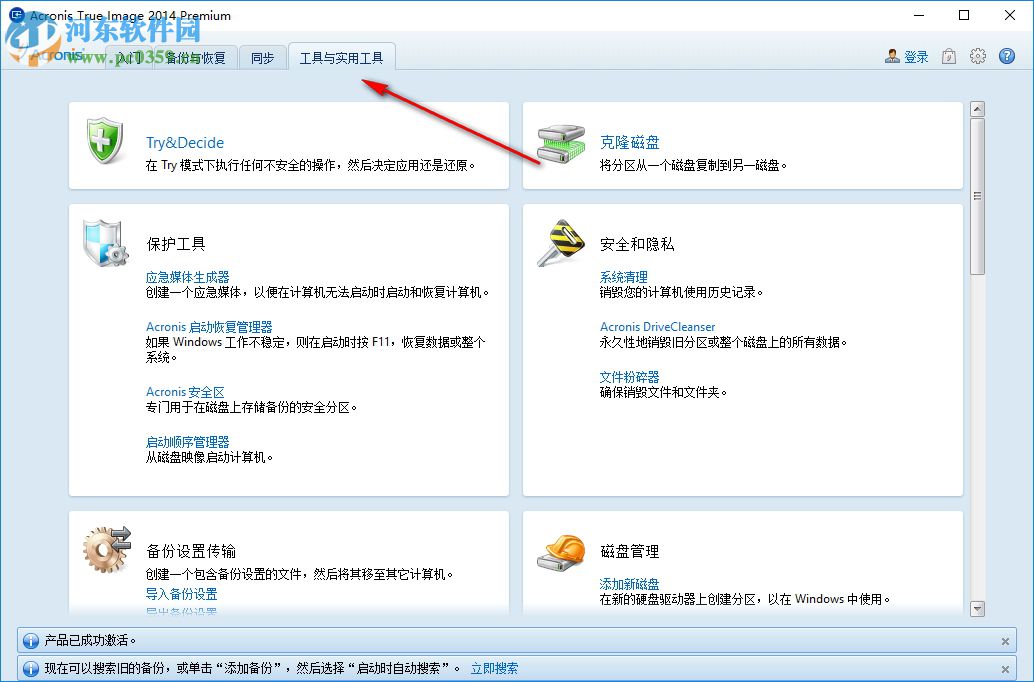
Task: Switch to the 备份与恢复 tab
Action: (196, 57)
